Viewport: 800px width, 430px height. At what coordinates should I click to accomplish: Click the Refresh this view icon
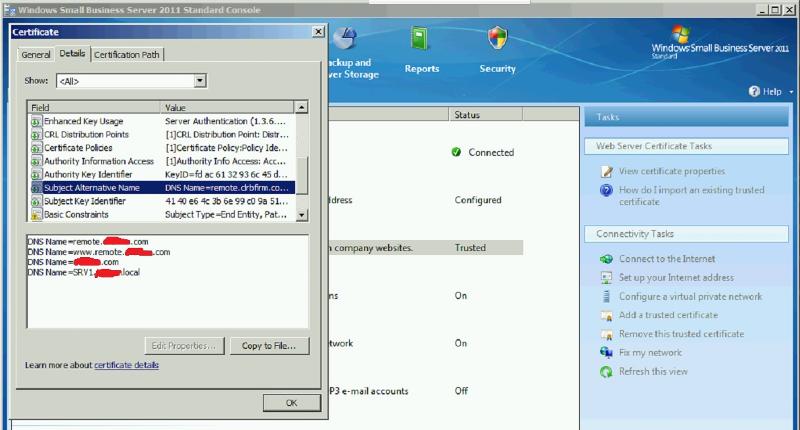click(606, 372)
